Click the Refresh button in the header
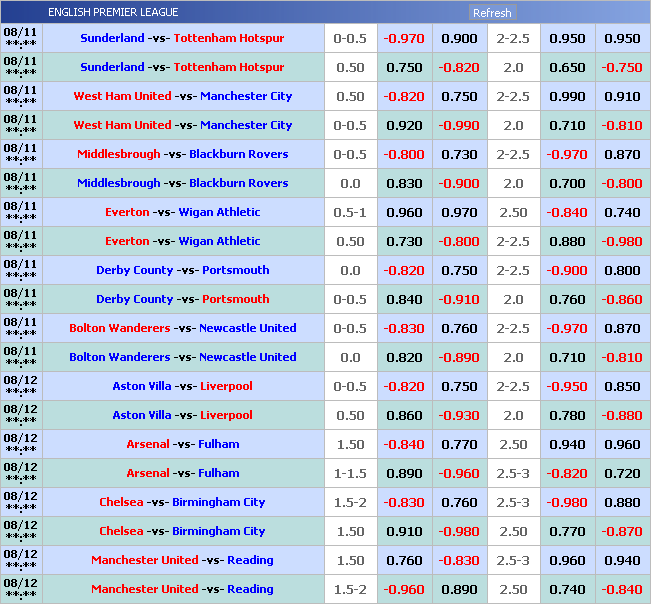The width and height of the screenshot is (651, 604). pyautogui.click(x=492, y=13)
